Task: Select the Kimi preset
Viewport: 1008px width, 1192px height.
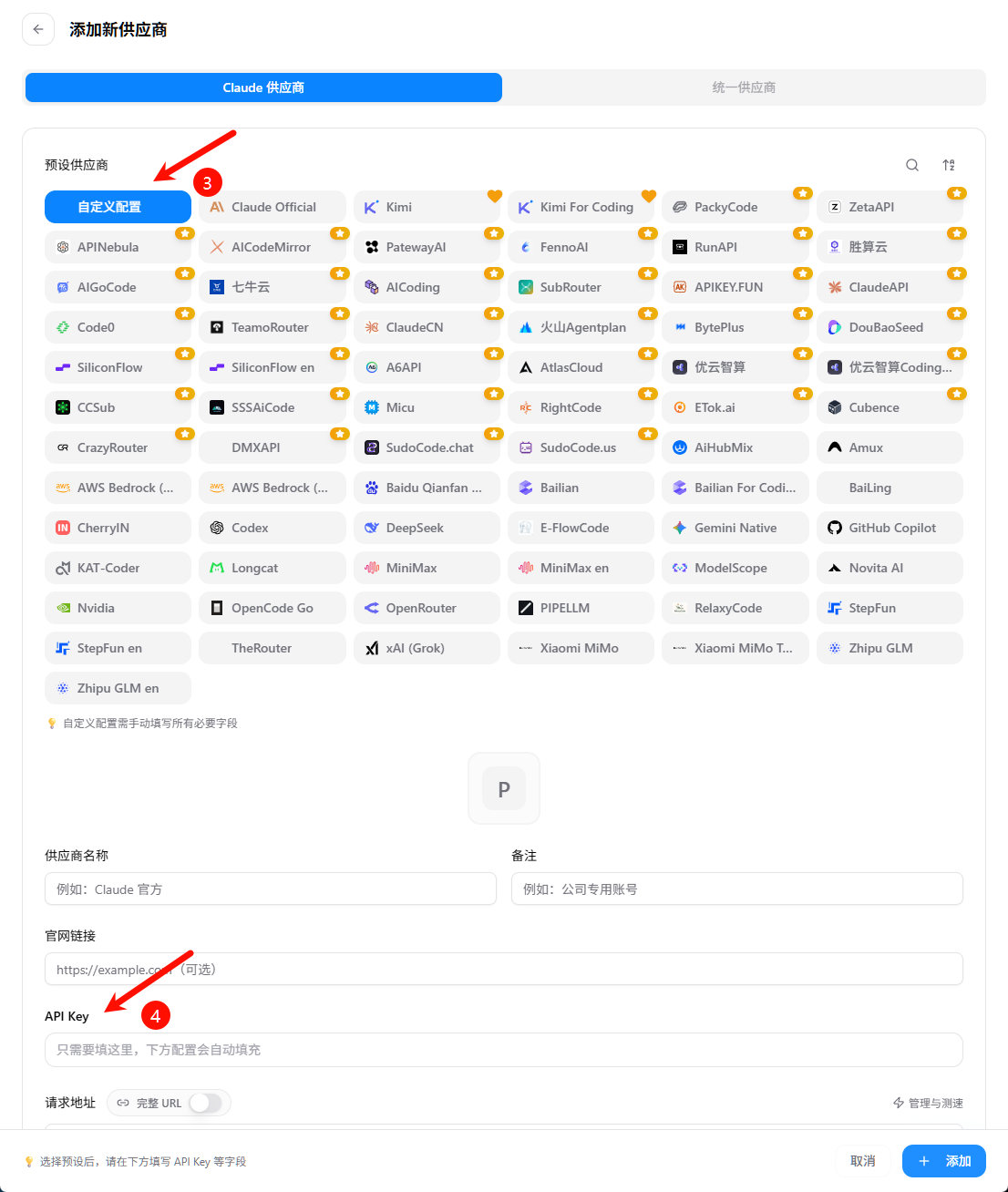Action: coord(427,207)
